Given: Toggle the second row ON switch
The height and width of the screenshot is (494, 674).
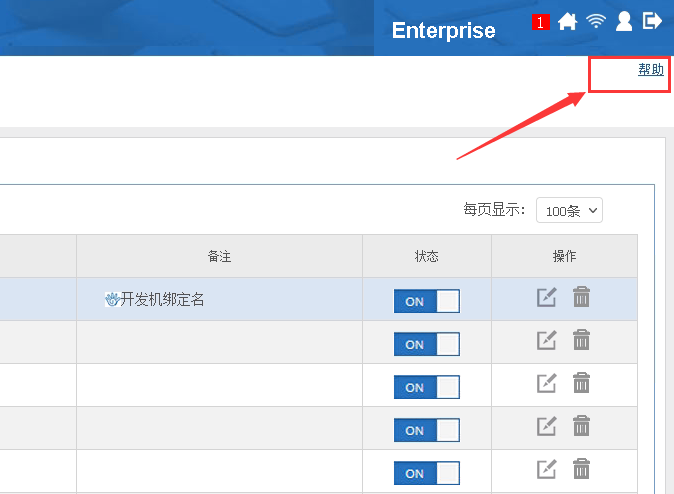Looking at the screenshot, I should [x=427, y=345].
